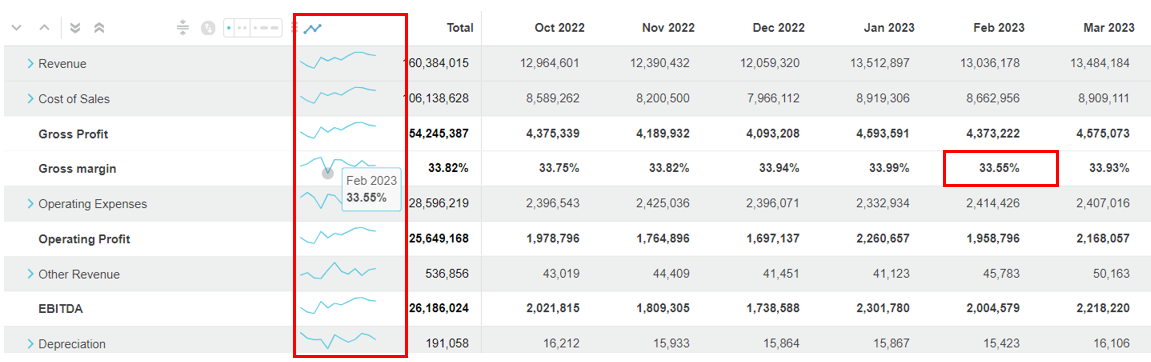
Task: Select the Gross margin Feb 2023 cell
Action: (x=1000, y=168)
